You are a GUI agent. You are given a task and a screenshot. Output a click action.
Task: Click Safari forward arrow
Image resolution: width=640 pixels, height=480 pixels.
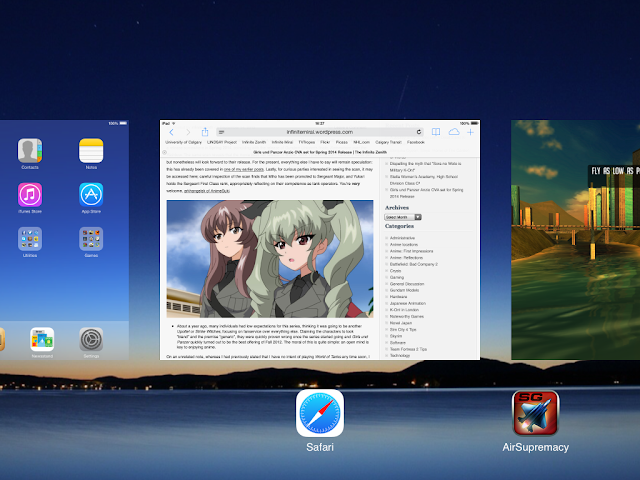[188, 132]
